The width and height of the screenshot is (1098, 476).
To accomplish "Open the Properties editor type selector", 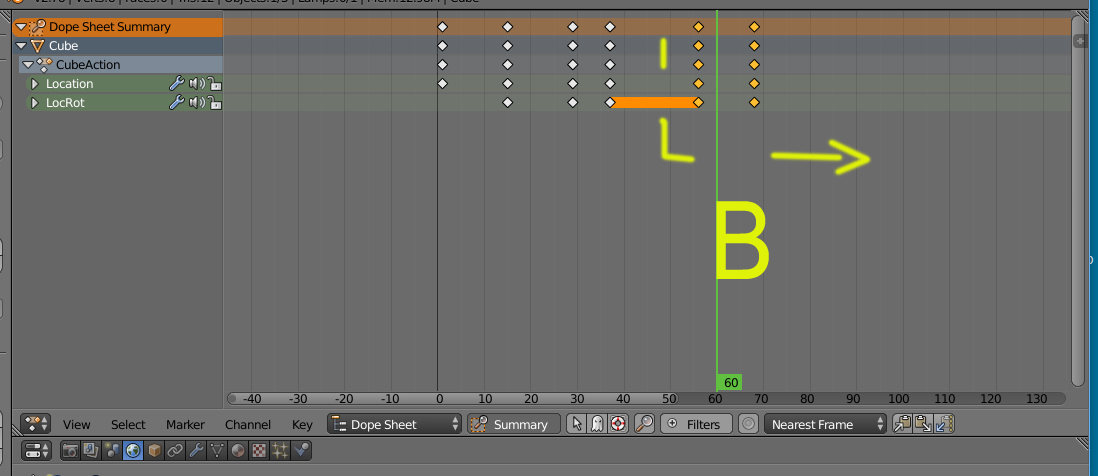I will [36, 450].
